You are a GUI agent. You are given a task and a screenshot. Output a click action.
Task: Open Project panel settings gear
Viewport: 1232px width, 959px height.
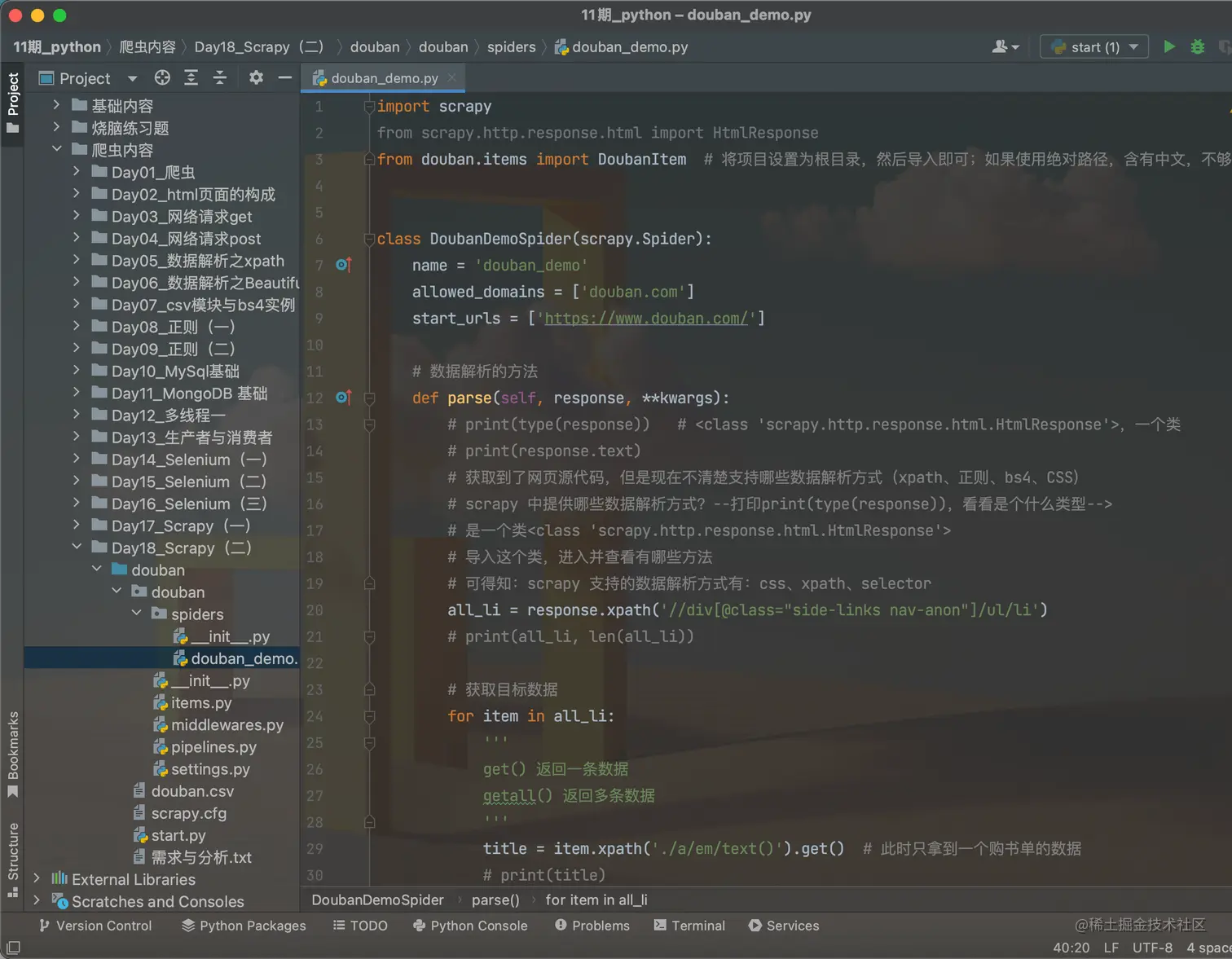256,77
